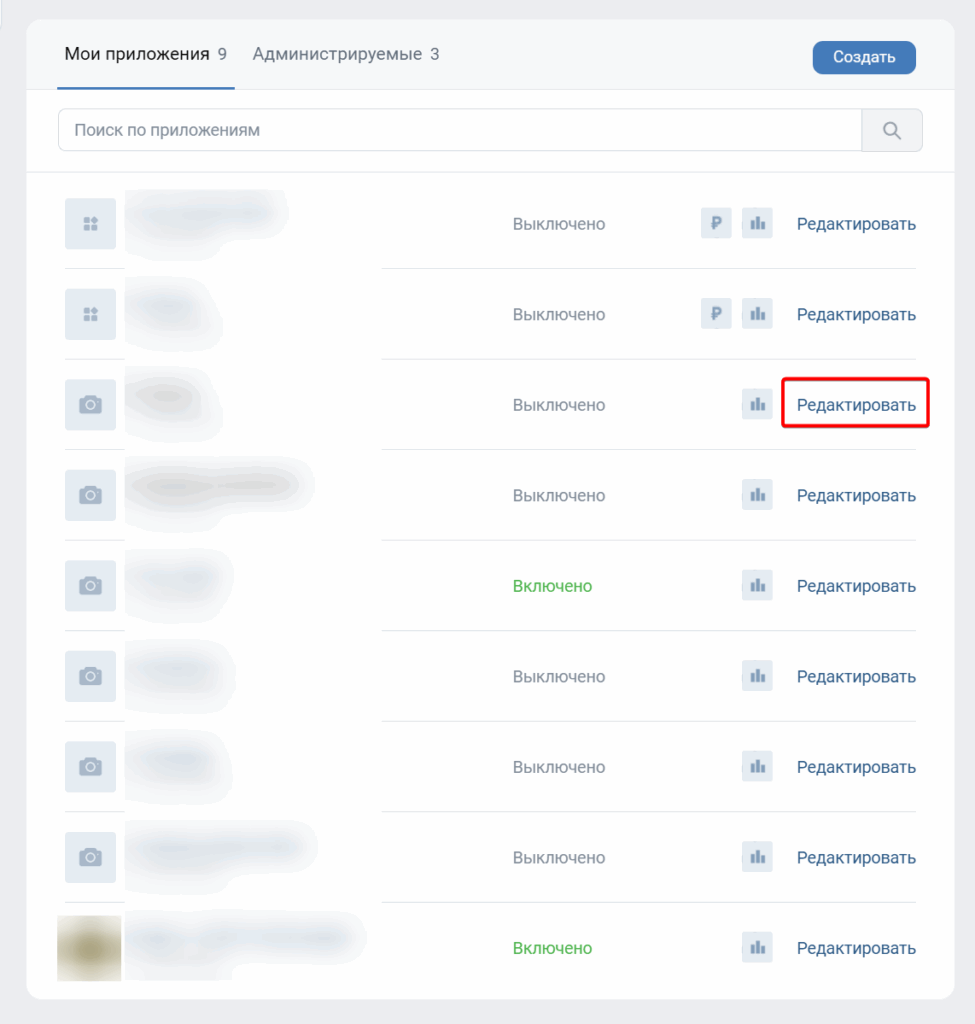Click the magnifier search icon

coord(892,130)
